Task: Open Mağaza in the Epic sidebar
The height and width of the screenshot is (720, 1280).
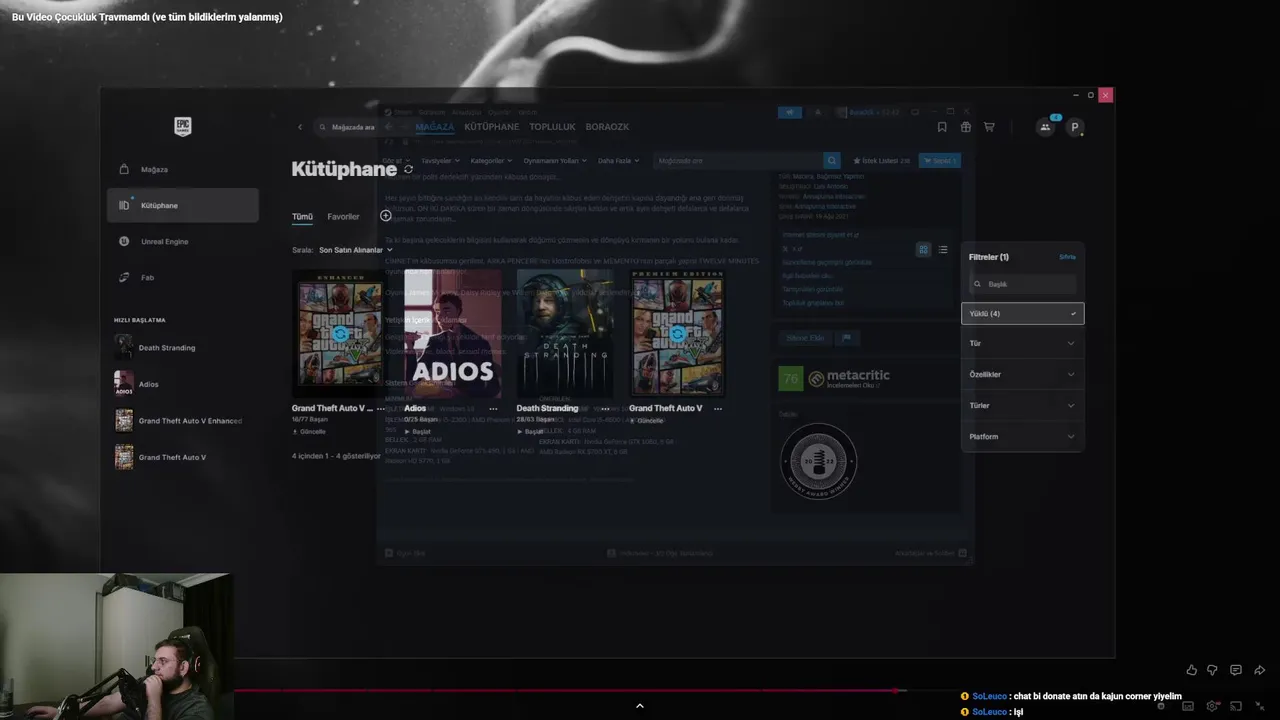Action: (x=182, y=169)
